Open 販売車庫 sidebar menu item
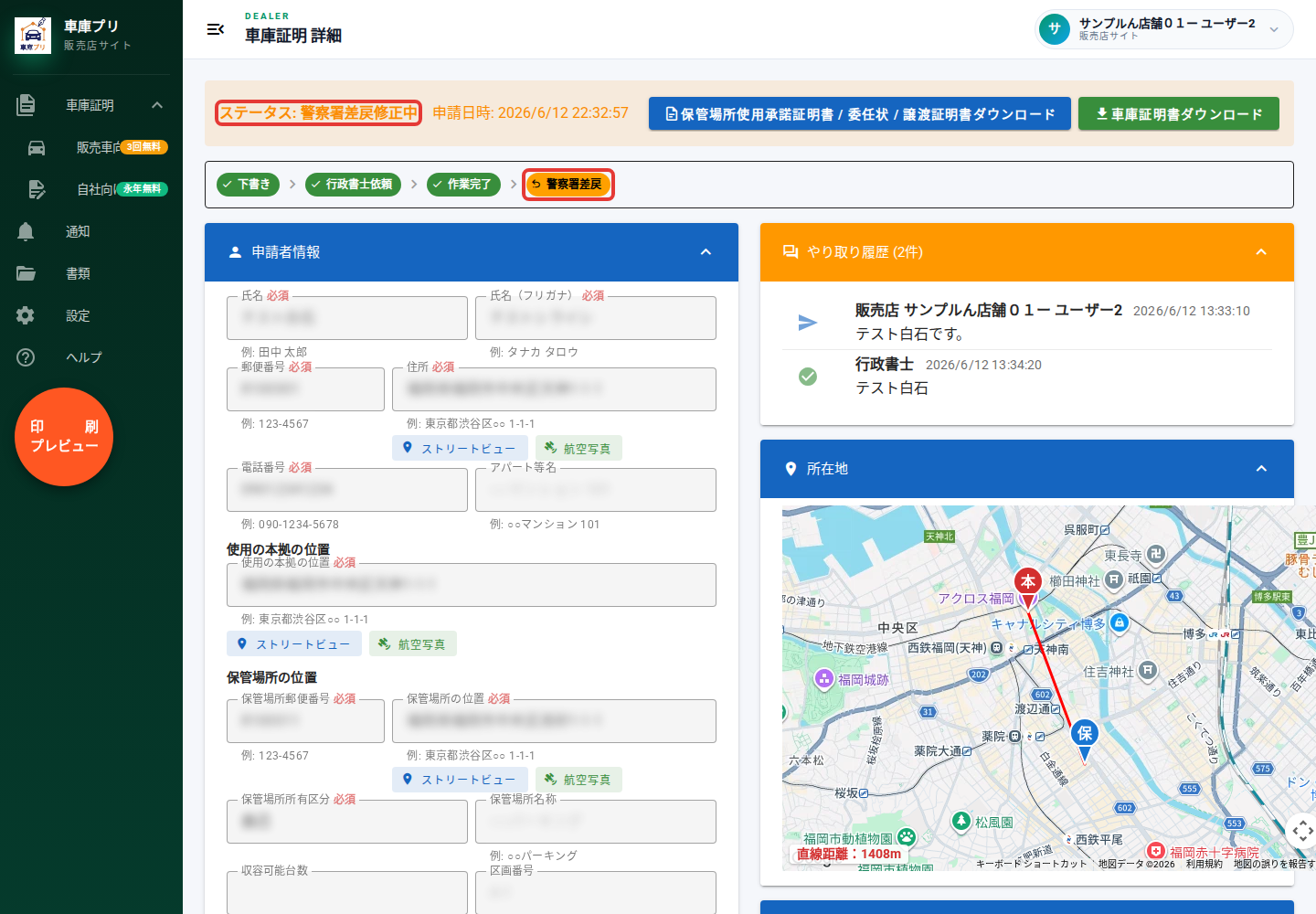Viewport: 1316px width, 914px height. click(x=91, y=147)
